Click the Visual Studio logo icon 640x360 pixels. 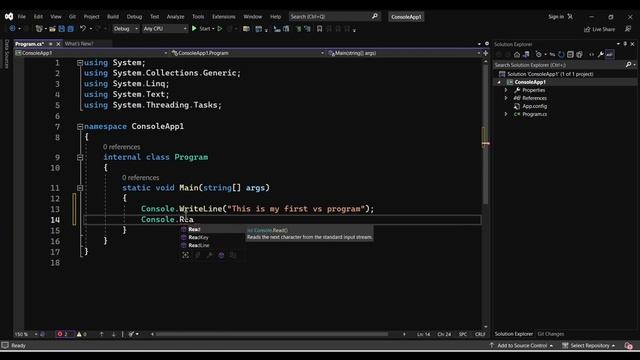(x=9, y=16)
